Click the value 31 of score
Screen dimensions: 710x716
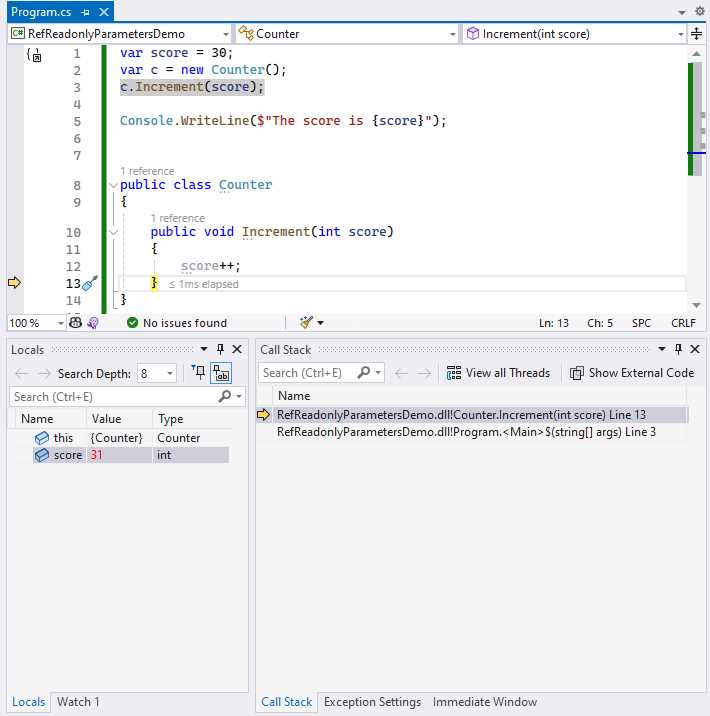pos(96,455)
